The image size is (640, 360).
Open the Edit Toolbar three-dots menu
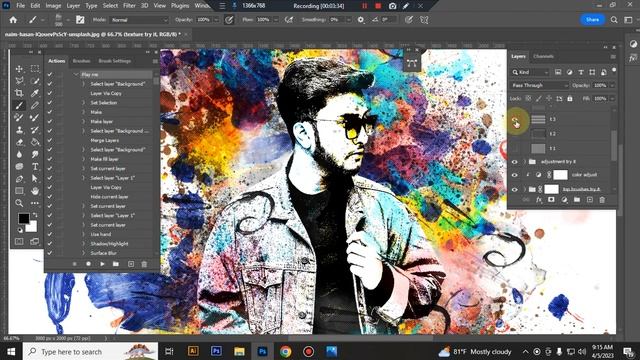[35, 203]
